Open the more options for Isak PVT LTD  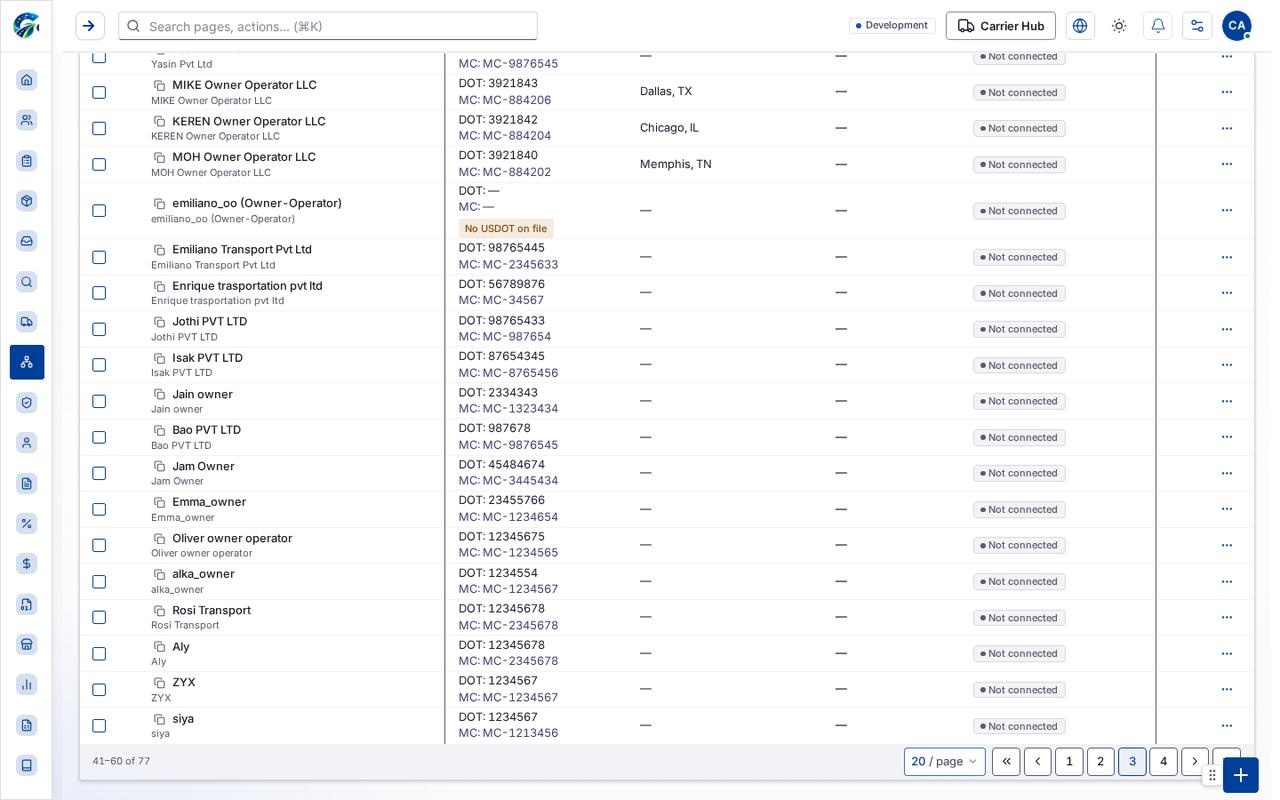pos(1227,365)
